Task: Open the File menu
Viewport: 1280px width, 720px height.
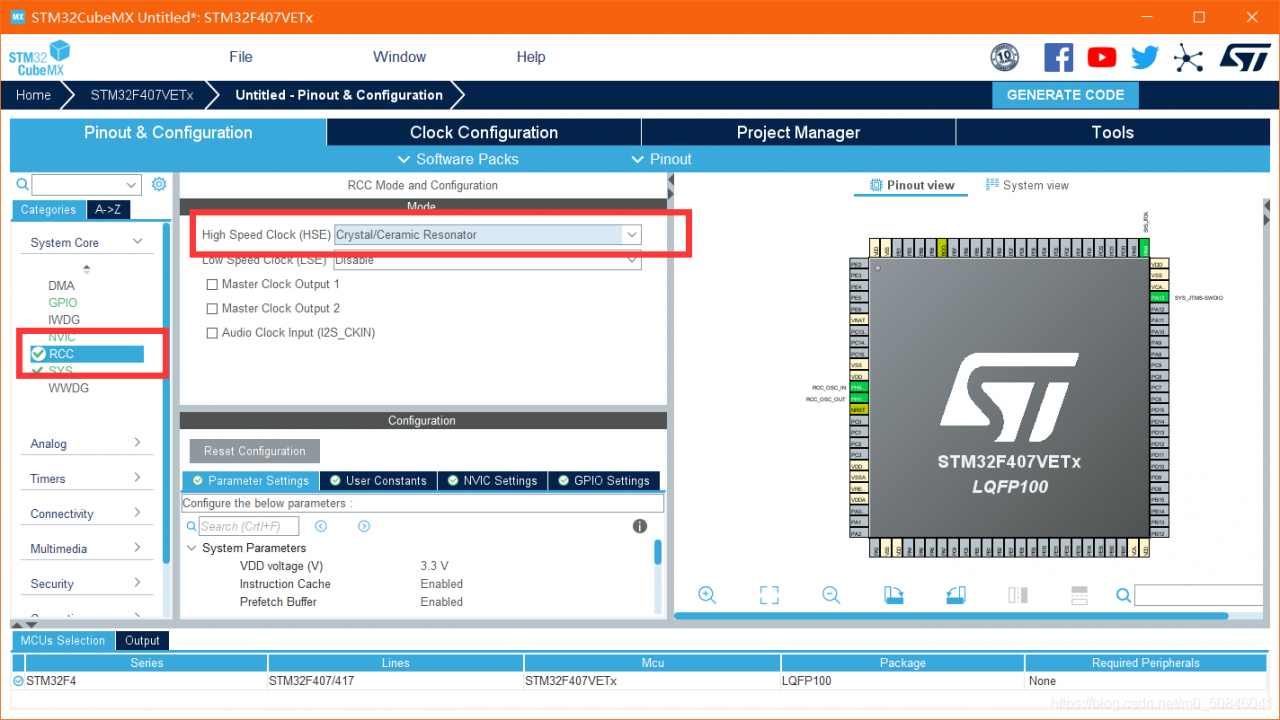Action: (x=241, y=57)
